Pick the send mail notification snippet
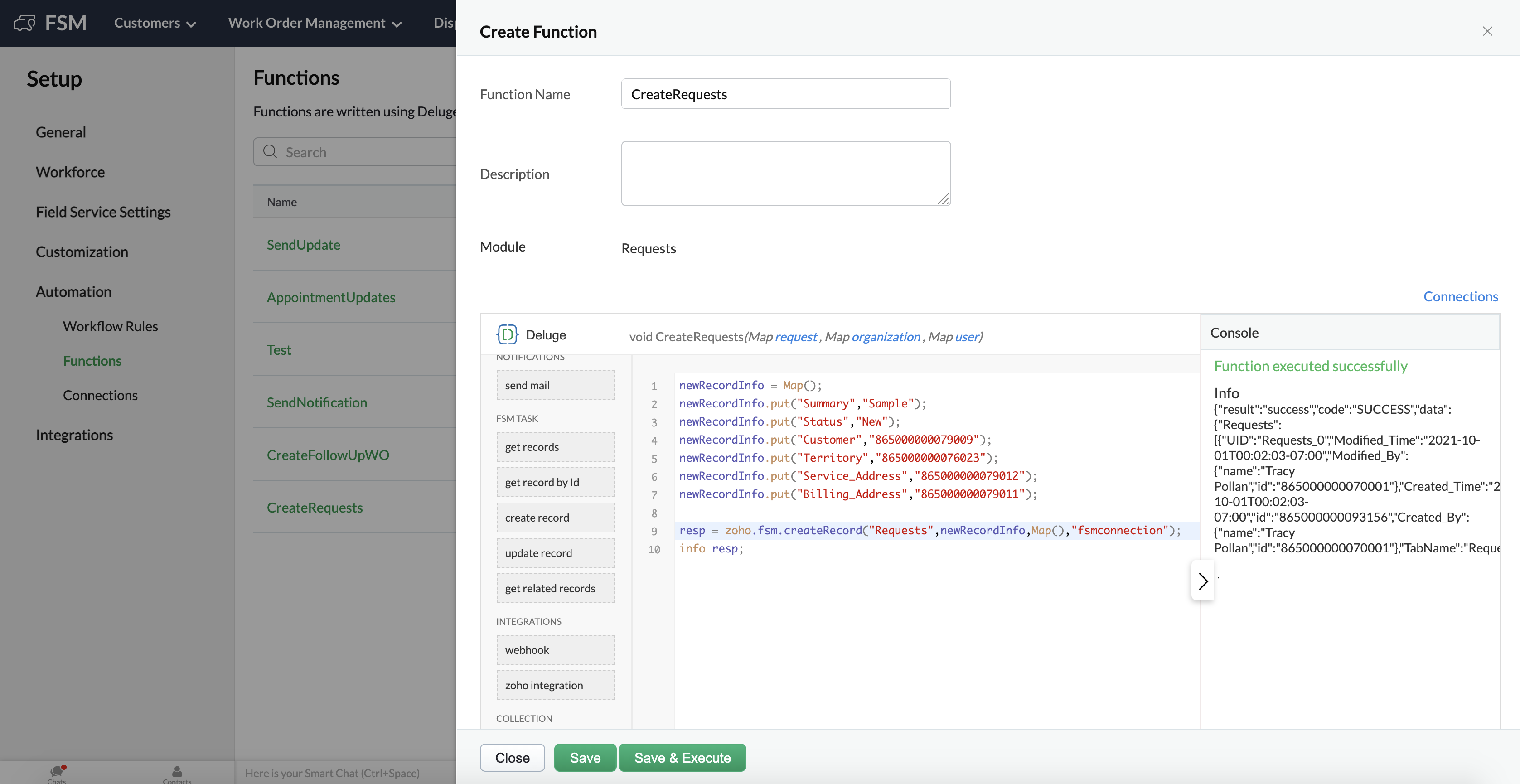This screenshot has width=1520, height=784. [x=555, y=385]
